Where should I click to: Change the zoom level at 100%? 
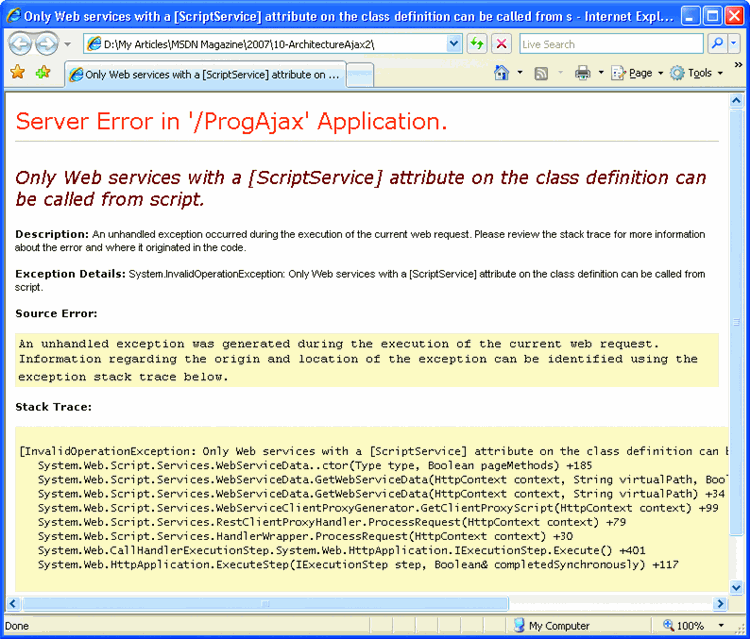coord(689,626)
